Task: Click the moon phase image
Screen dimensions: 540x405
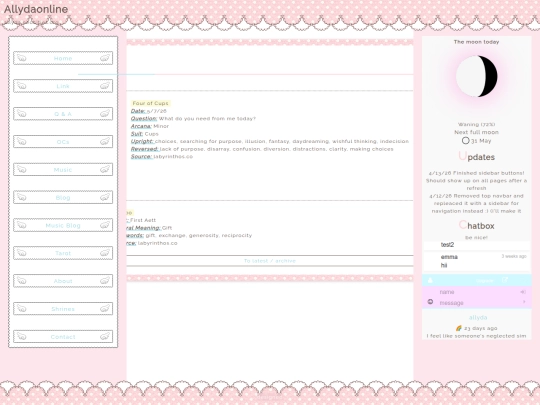Action: [477, 76]
